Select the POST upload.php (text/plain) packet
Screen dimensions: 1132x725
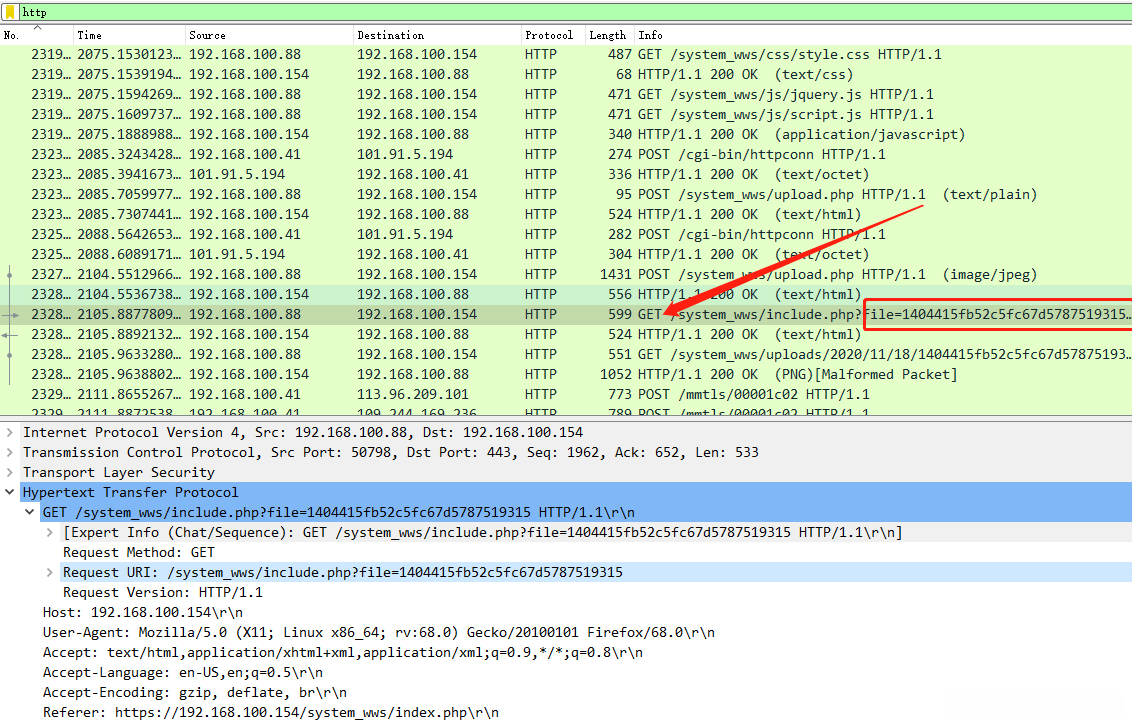click(x=566, y=194)
